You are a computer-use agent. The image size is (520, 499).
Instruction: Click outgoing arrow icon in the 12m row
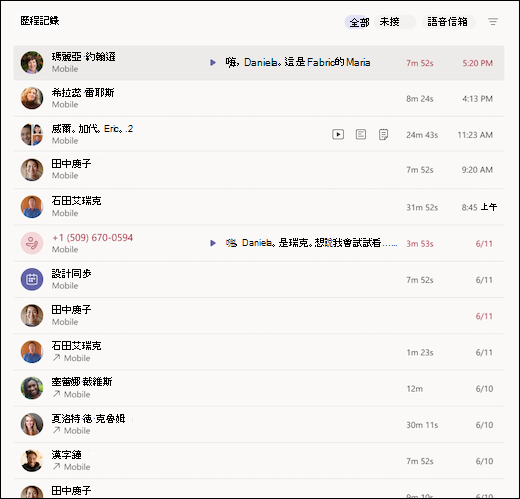pyautogui.click(x=56, y=394)
